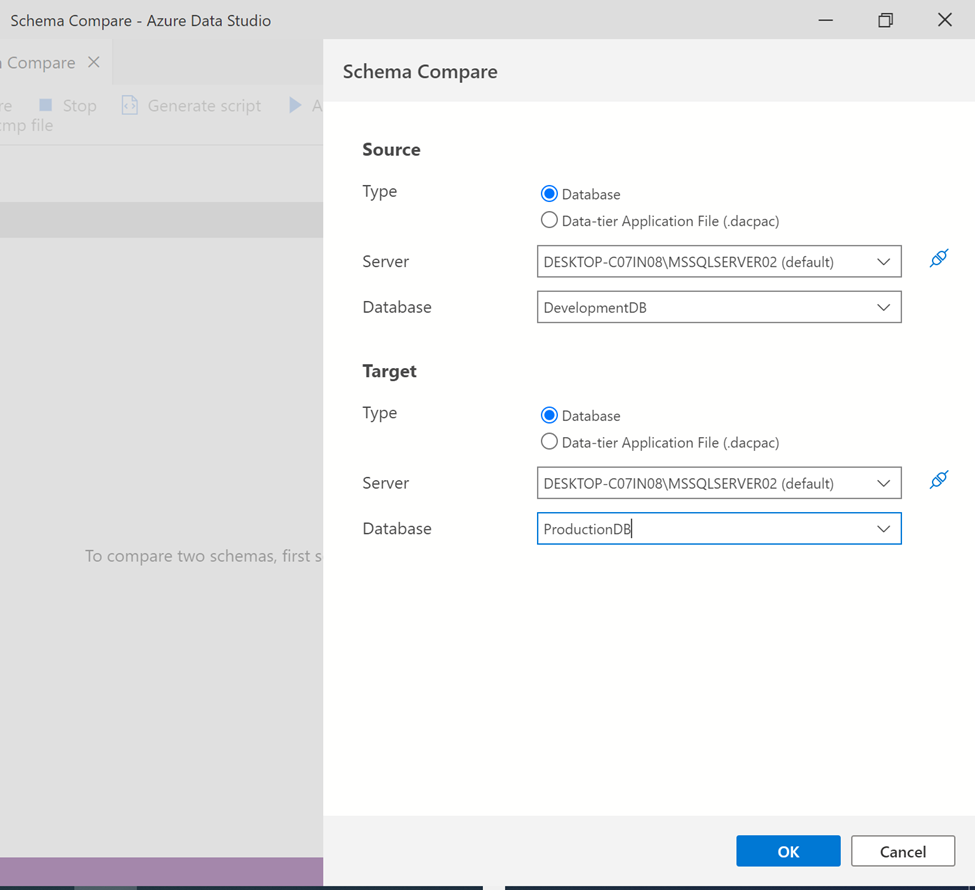Expand the Target Server dropdown
The height and width of the screenshot is (890, 975).
[883, 483]
